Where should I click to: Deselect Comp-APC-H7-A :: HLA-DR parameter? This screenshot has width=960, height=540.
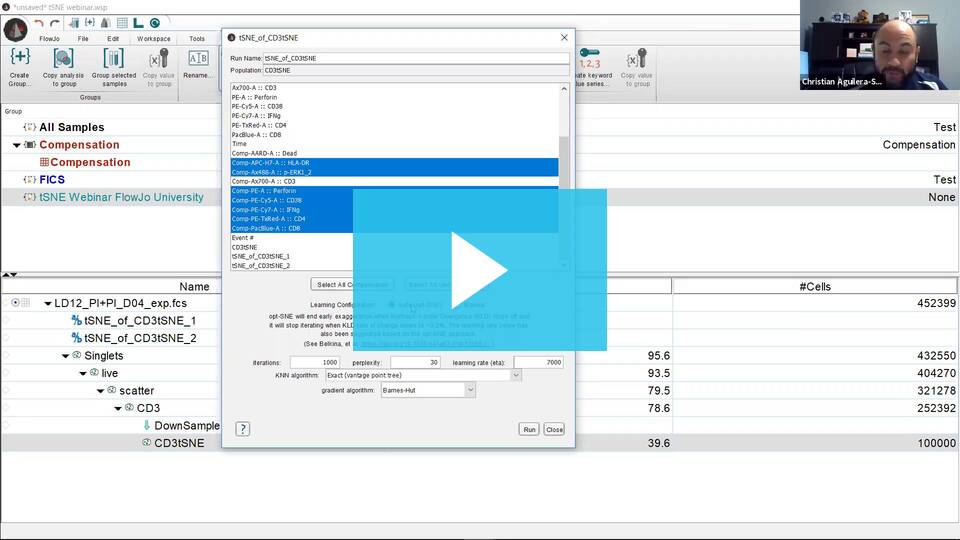394,163
